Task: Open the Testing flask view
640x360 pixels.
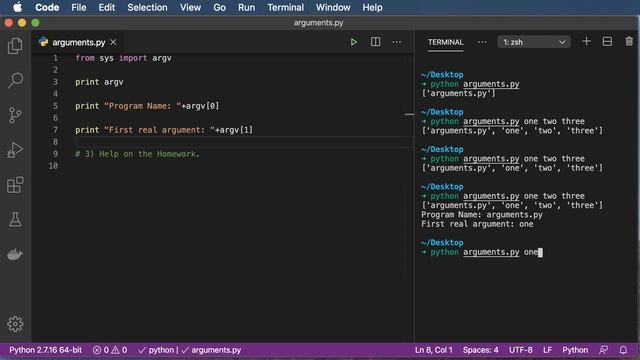Action: [x=15, y=220]
